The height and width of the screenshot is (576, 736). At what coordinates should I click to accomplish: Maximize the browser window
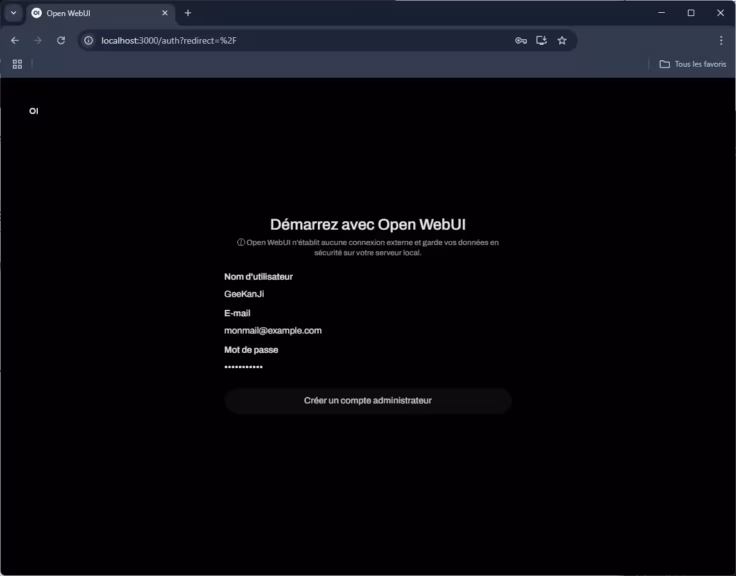point(691,13)
